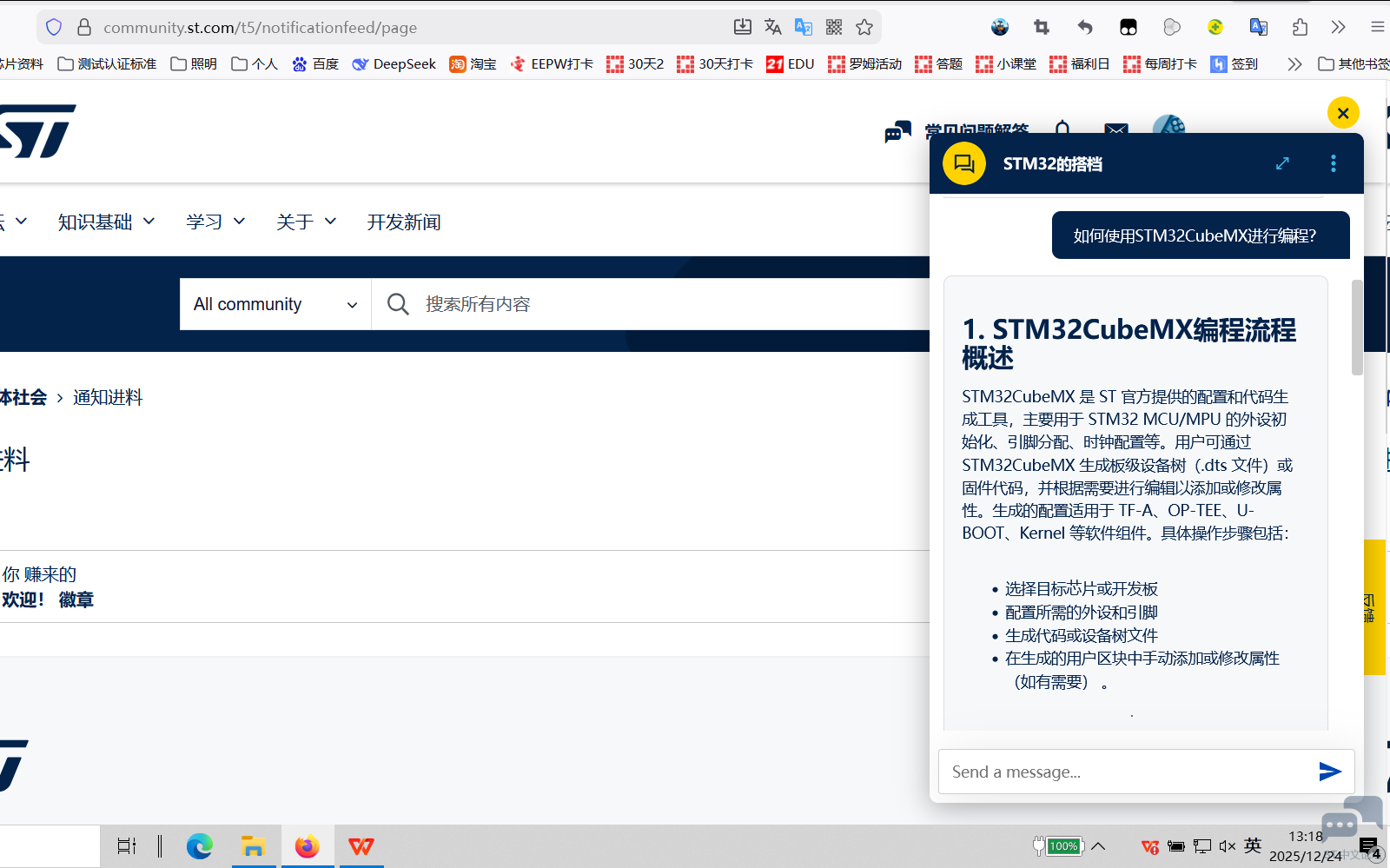Bookmark this page with the star icon
1390x868 pixels.
(864, 27)
